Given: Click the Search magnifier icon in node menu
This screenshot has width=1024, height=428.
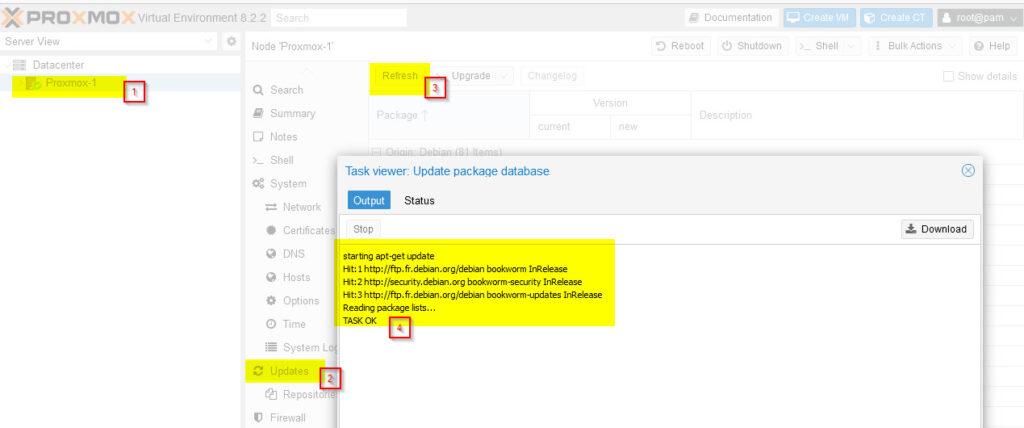Looking at the screenshot, I should click(258, 90).
